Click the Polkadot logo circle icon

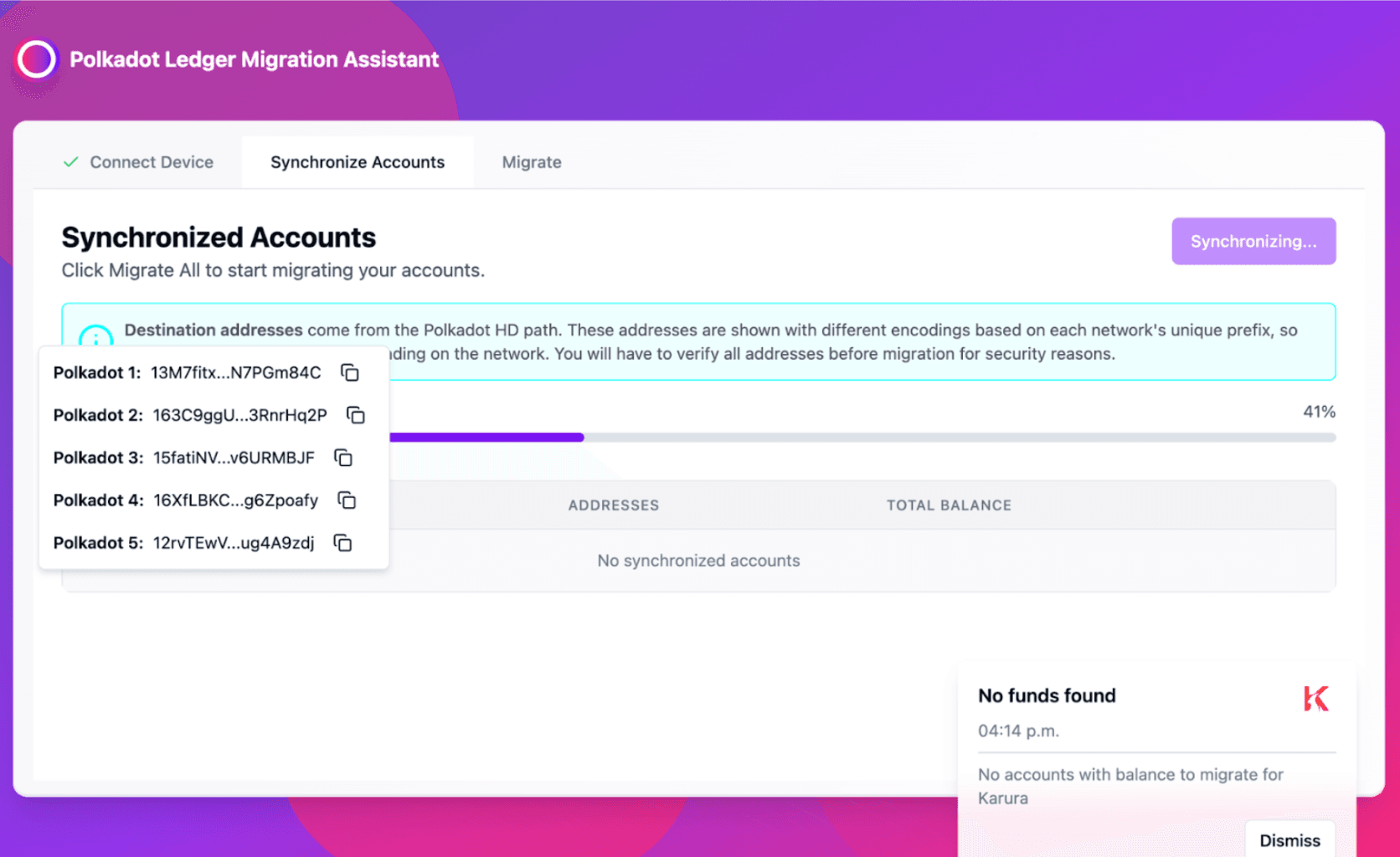[37, 59]
